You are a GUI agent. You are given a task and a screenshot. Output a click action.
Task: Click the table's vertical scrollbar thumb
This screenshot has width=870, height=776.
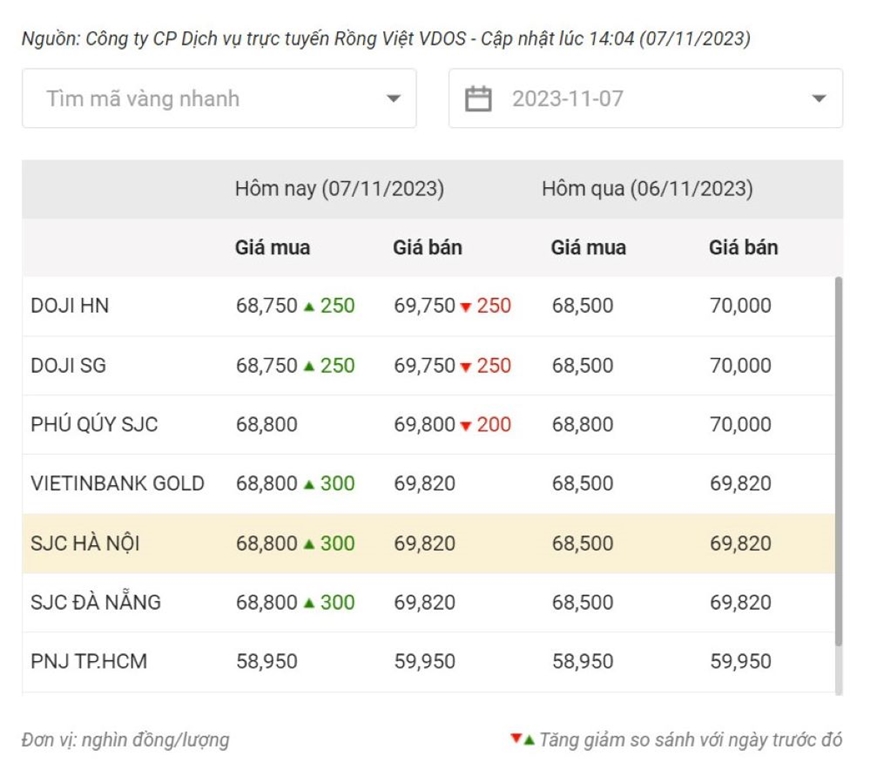(839, 461)
